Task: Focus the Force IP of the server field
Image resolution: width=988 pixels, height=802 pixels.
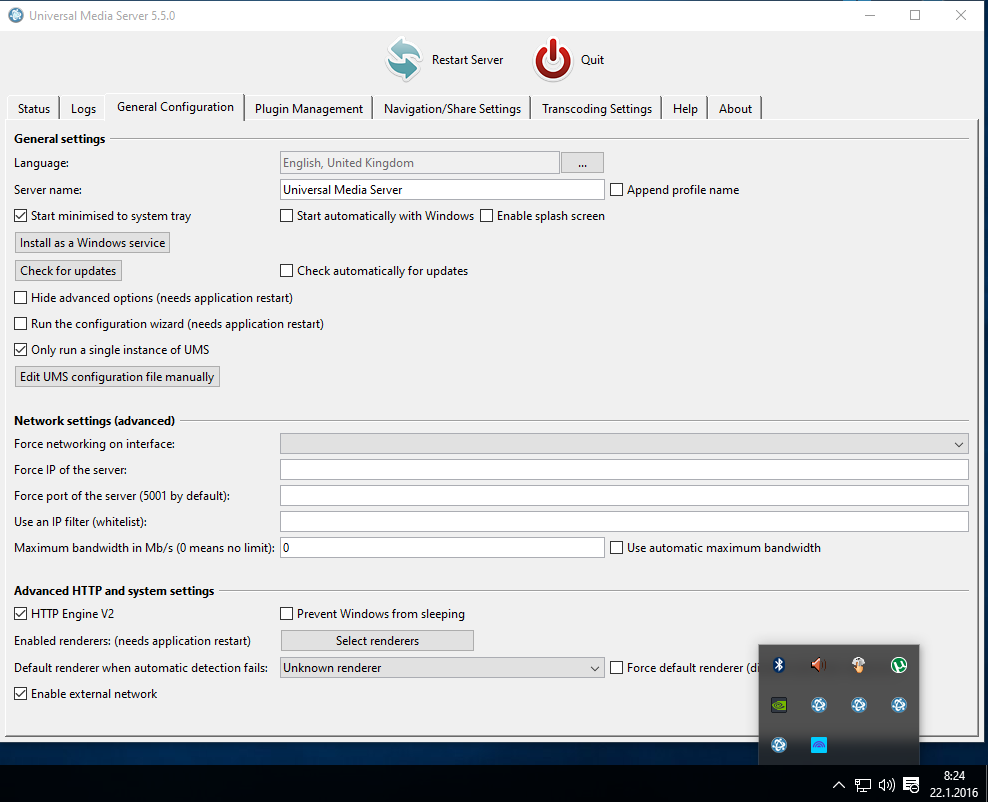Action: click(x=624, y=470)
